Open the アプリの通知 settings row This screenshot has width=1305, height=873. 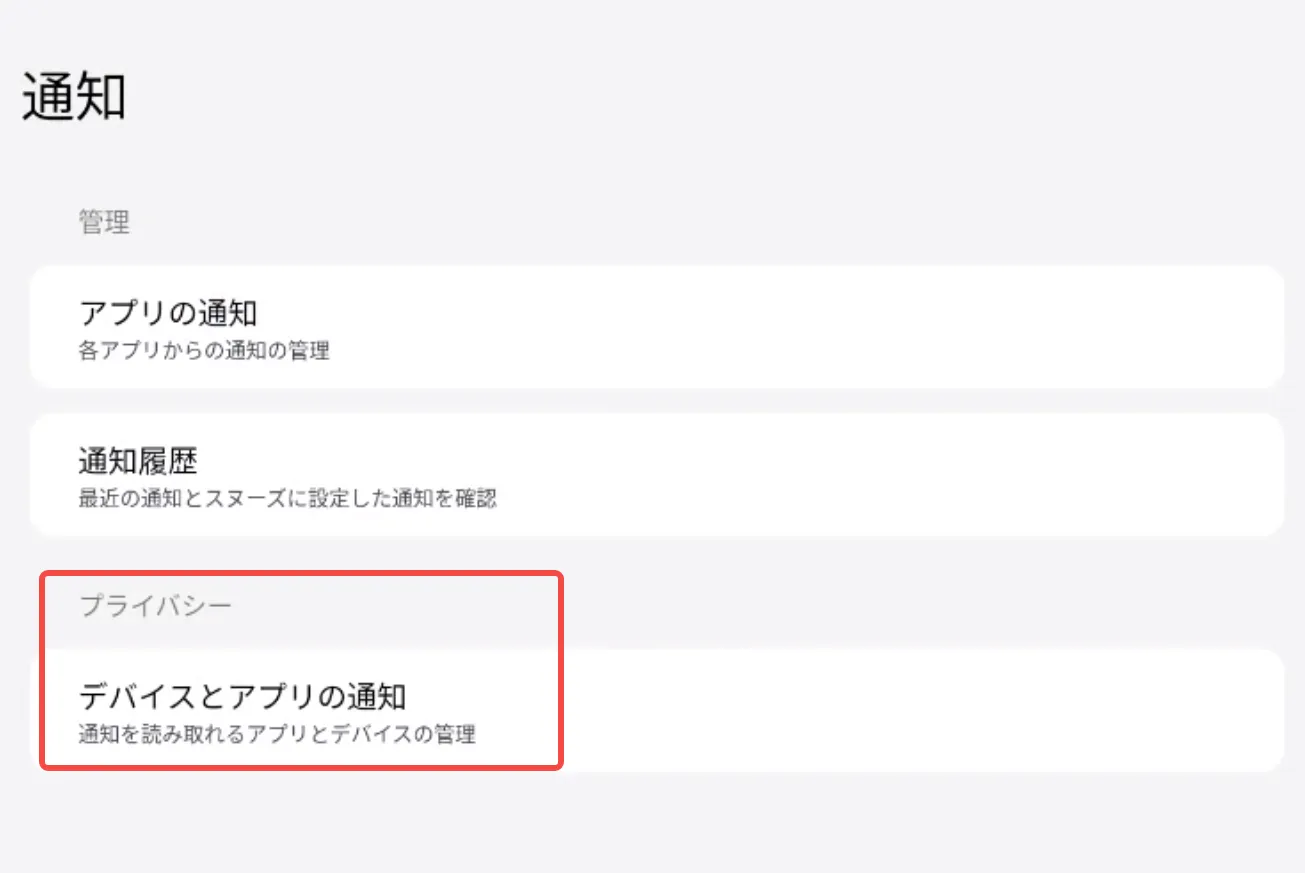point(656,327)
